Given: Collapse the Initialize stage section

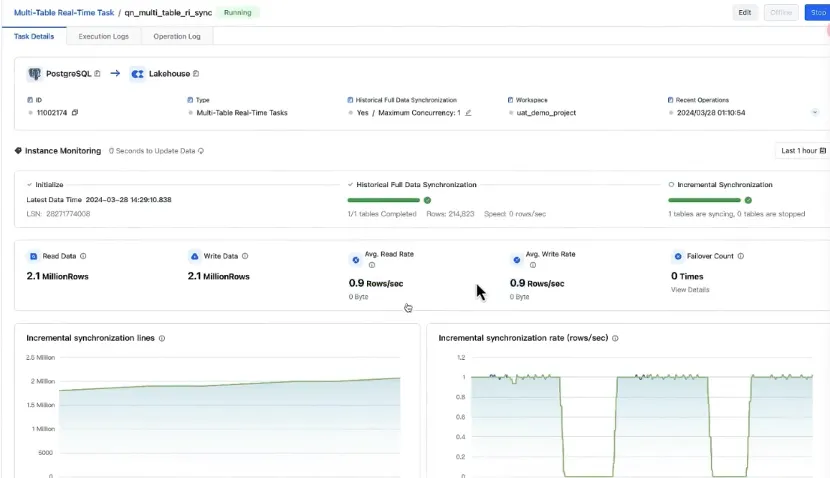Looking at the screenshot, I should click(30, 185).
